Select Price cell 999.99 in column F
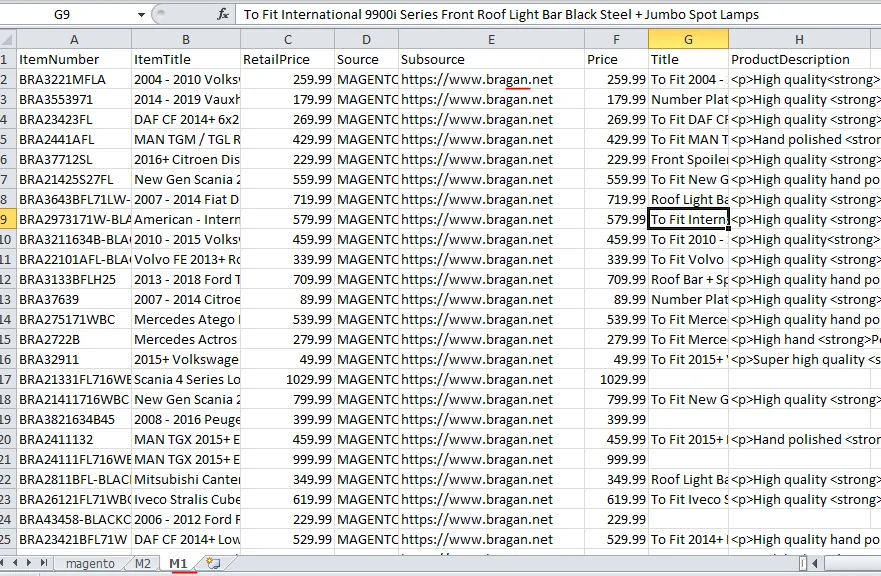The image size is (881, 576). [616, 460]
